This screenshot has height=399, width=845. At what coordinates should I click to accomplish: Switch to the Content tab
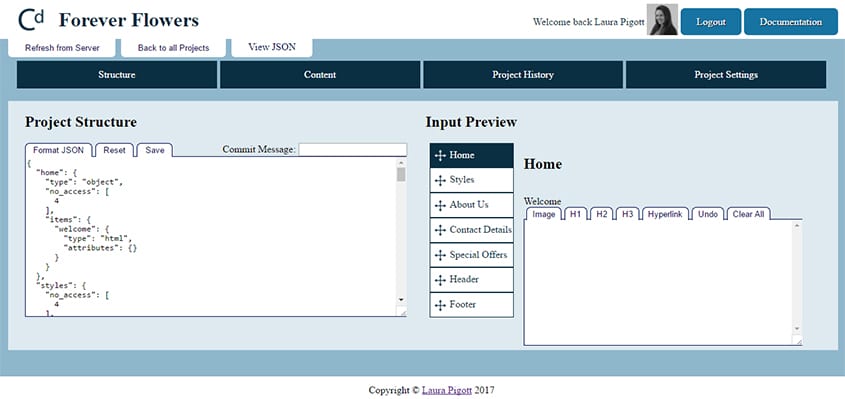pyautogui.click(x=320, y=74)
